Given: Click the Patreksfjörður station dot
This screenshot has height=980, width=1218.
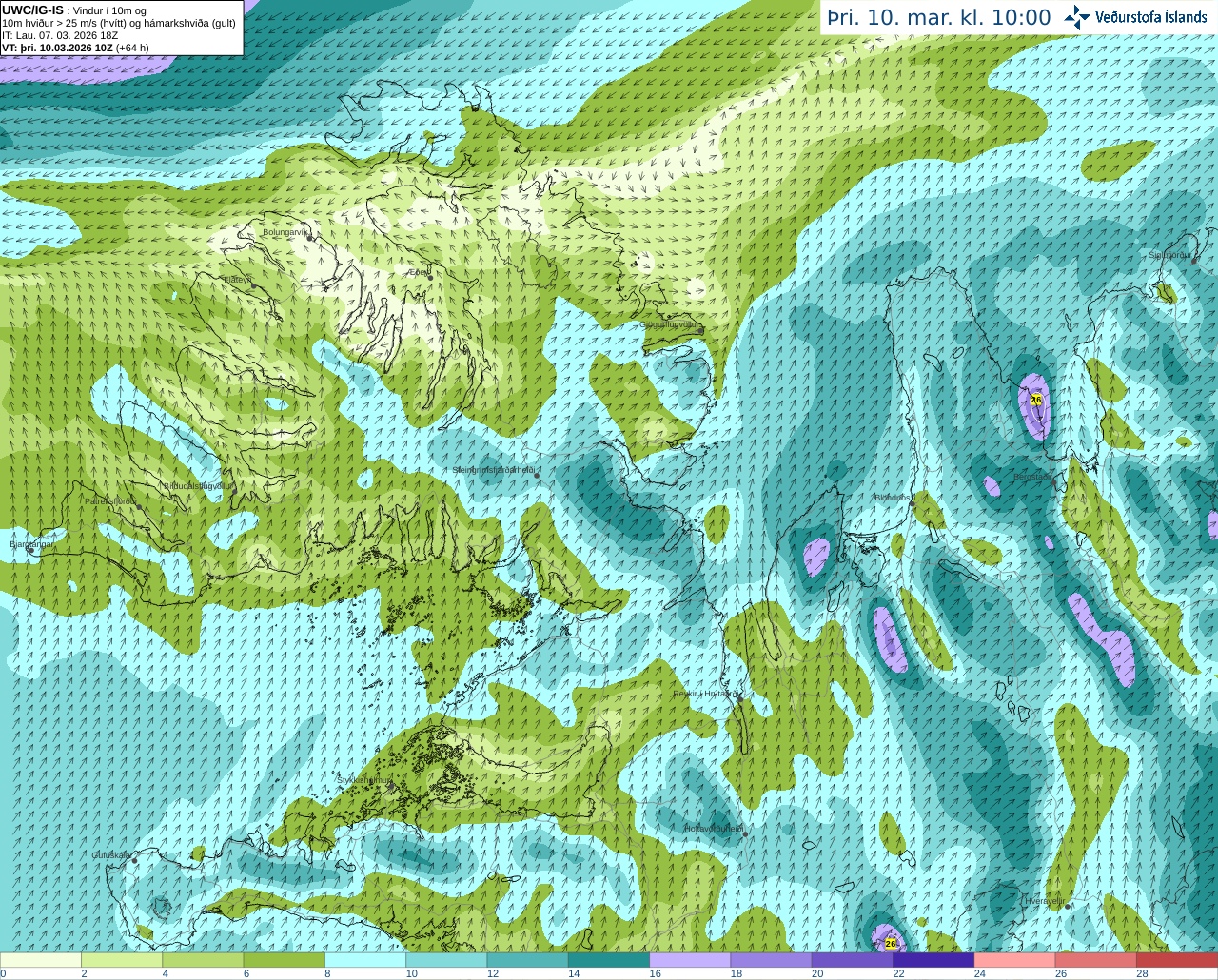Looking at the screenshot, I should click(140, 507).
